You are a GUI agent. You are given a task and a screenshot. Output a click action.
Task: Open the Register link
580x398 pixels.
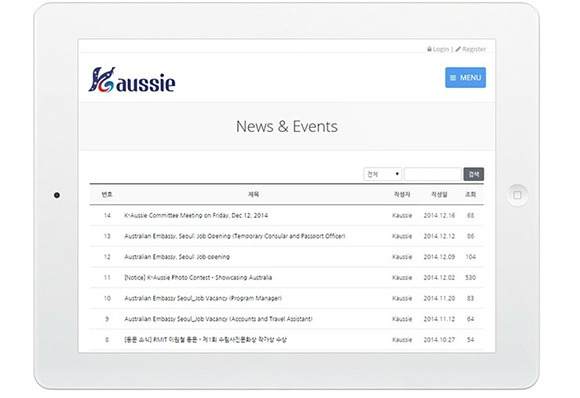[471, 49]
